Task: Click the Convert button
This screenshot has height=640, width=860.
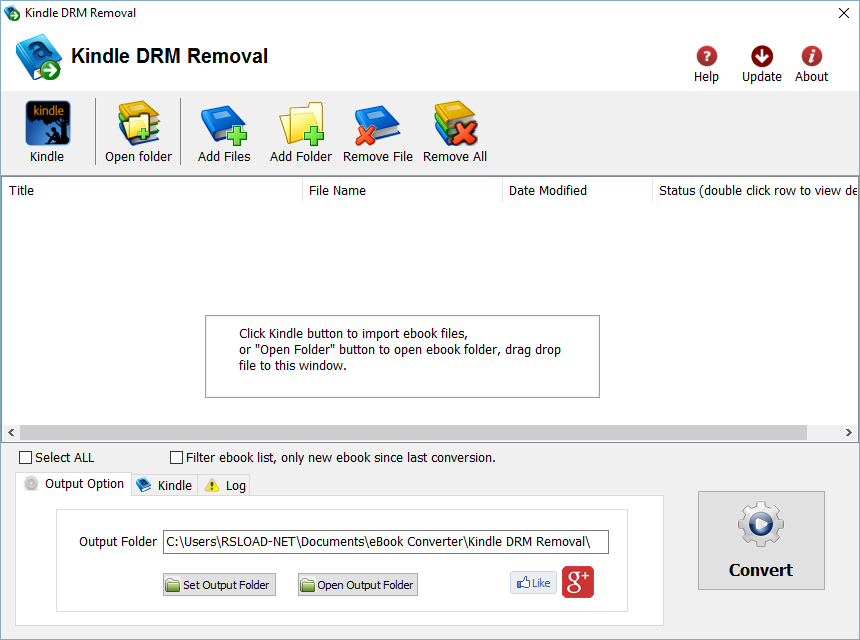Action: pos(761,540)
